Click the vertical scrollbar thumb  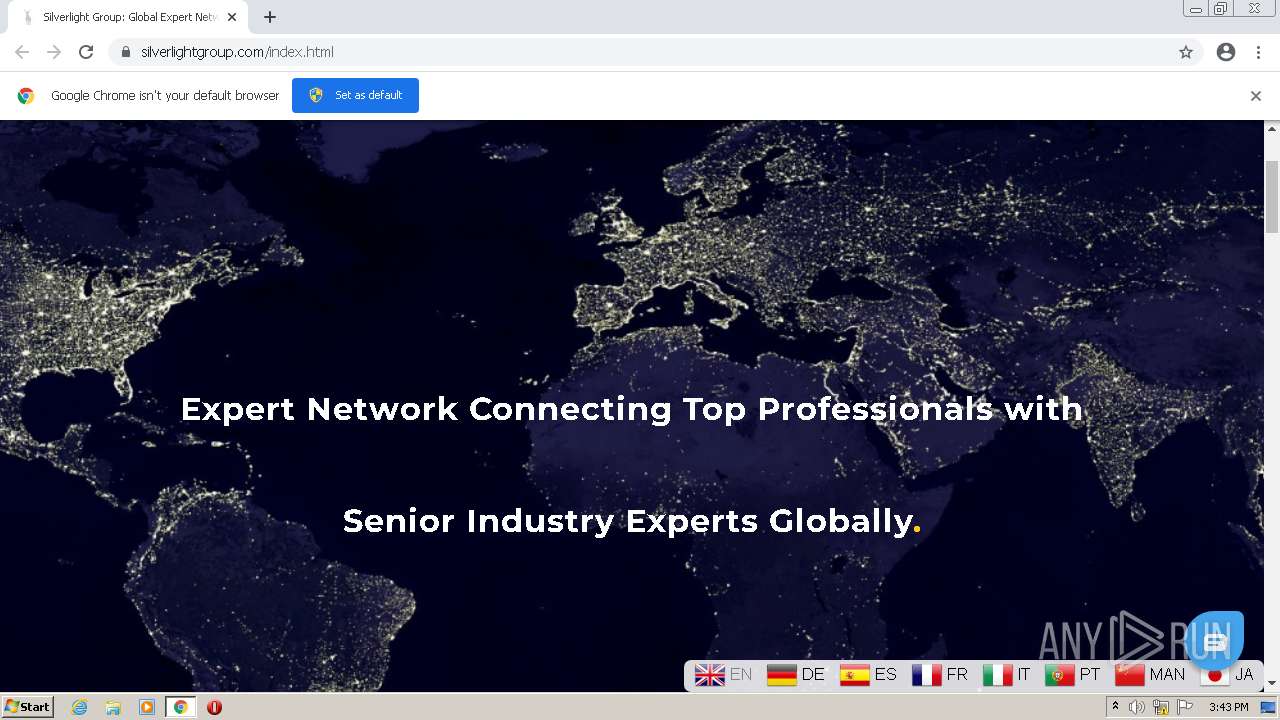(x=1272, y=196)
